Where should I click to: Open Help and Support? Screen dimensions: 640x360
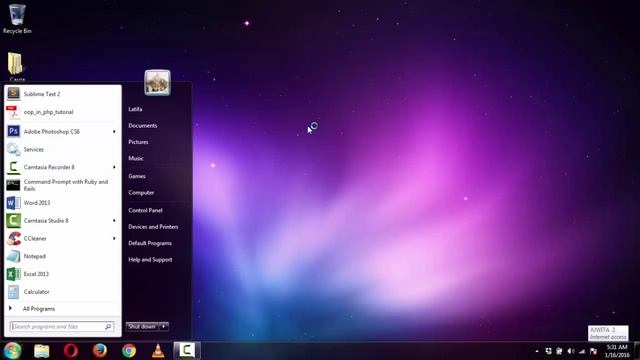[150, 260]
